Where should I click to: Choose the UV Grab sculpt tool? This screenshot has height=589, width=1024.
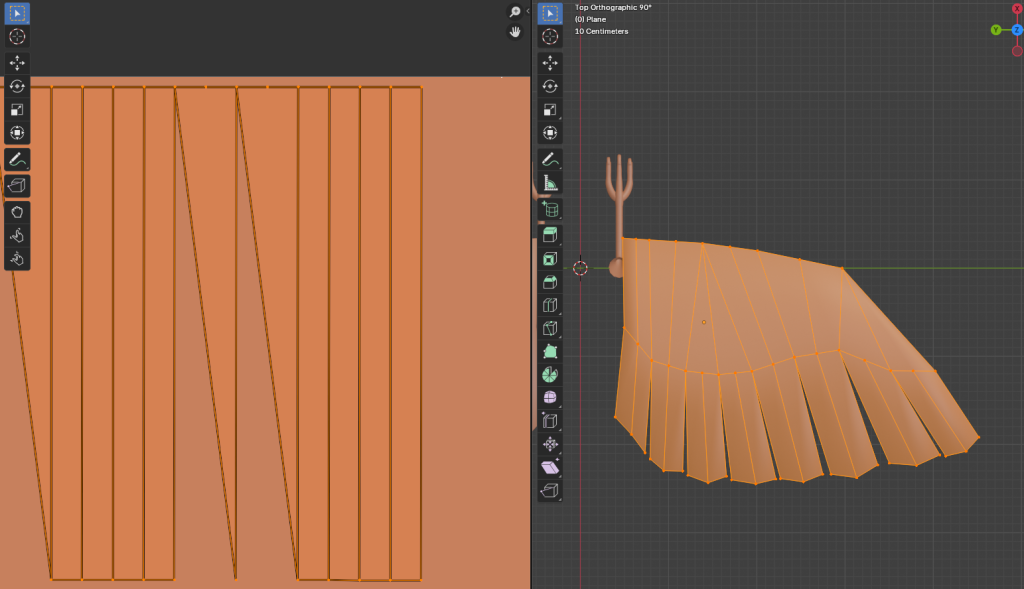(17, 212)
